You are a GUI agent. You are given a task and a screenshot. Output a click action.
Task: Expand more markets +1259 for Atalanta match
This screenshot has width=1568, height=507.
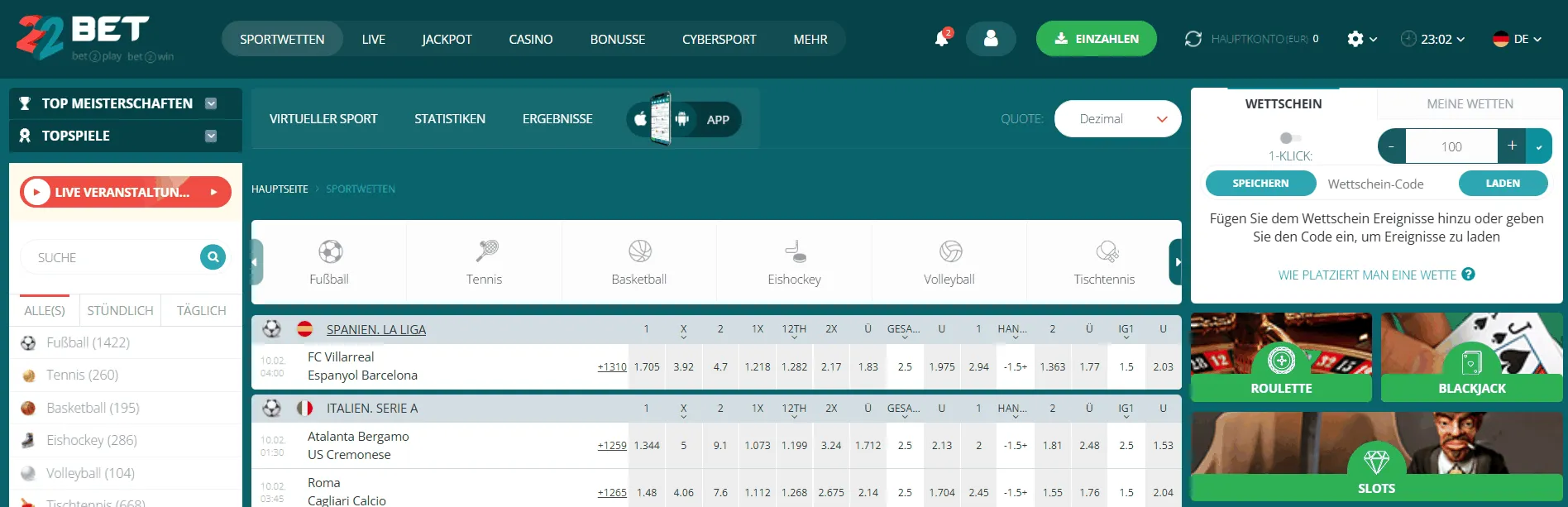click(612, 445)
